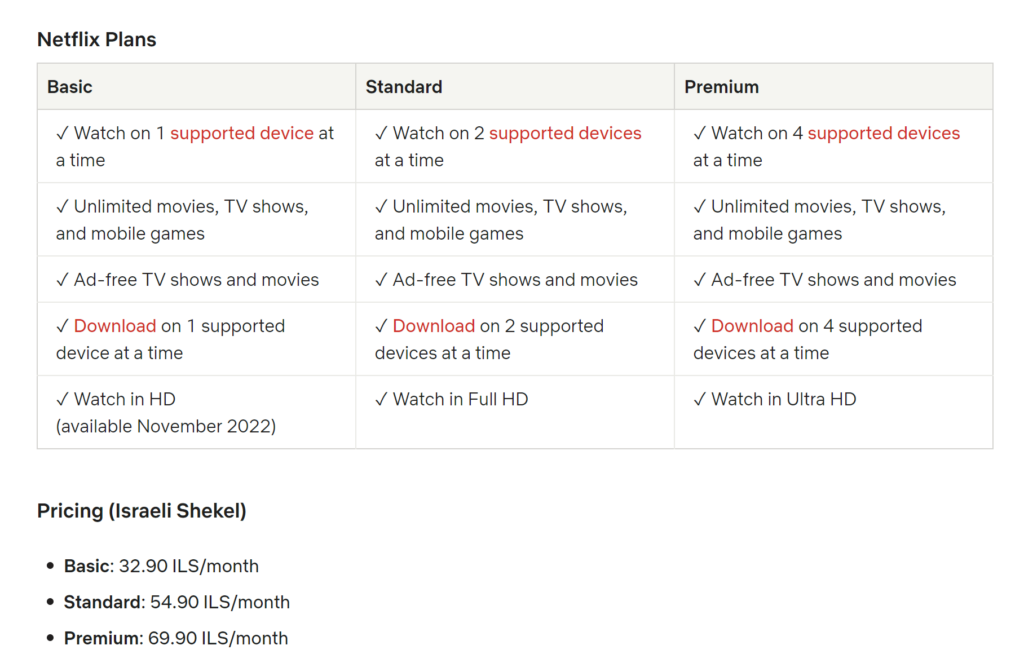
Task: Click the "Pricing (Israeli Shekel)" heading
Action: [x=142, y=511]
